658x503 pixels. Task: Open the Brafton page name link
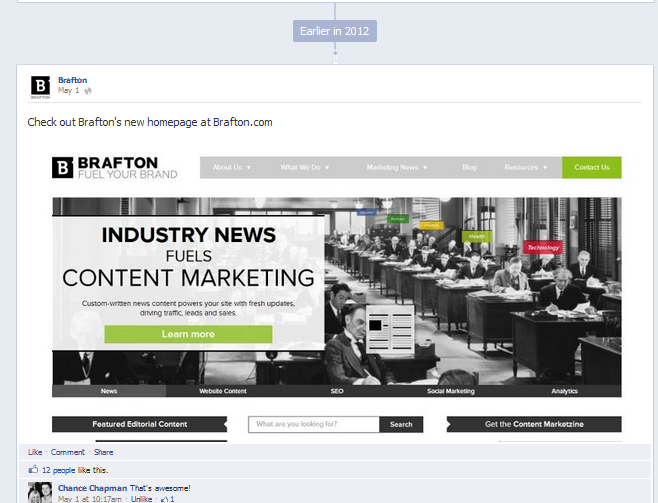[73, 80]
